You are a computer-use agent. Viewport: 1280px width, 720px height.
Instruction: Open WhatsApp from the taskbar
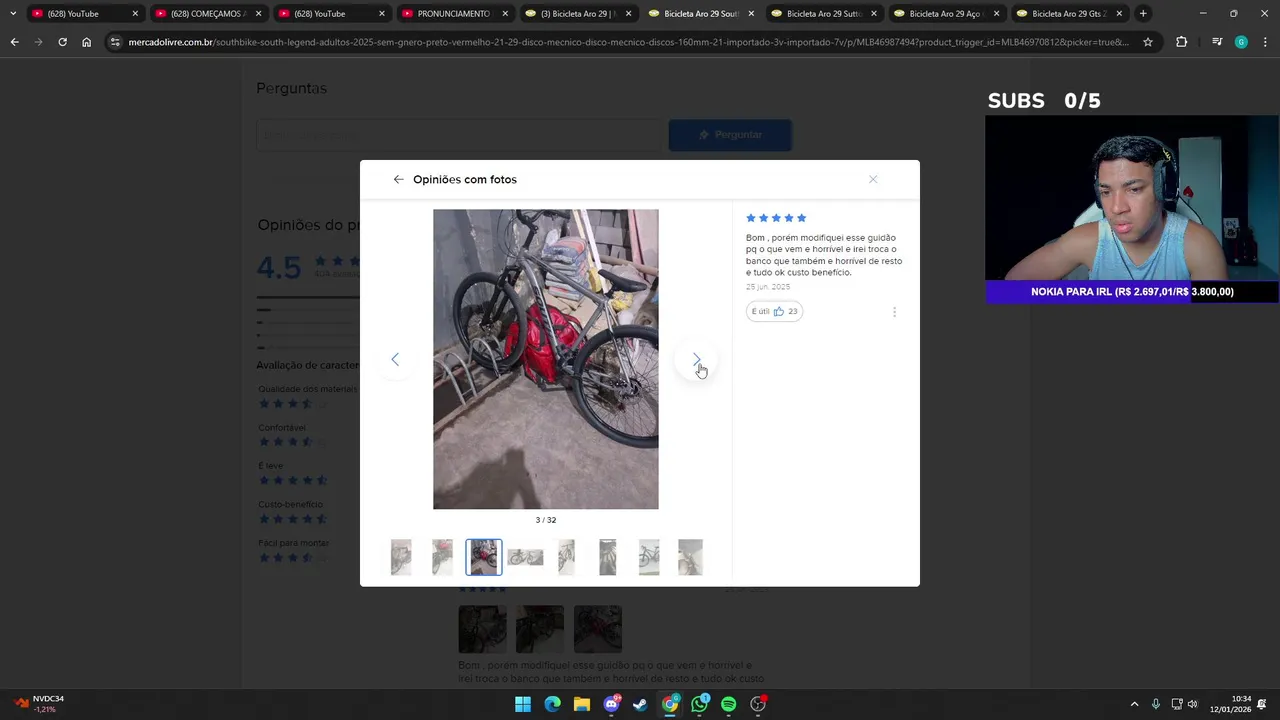tap(699, 704)
